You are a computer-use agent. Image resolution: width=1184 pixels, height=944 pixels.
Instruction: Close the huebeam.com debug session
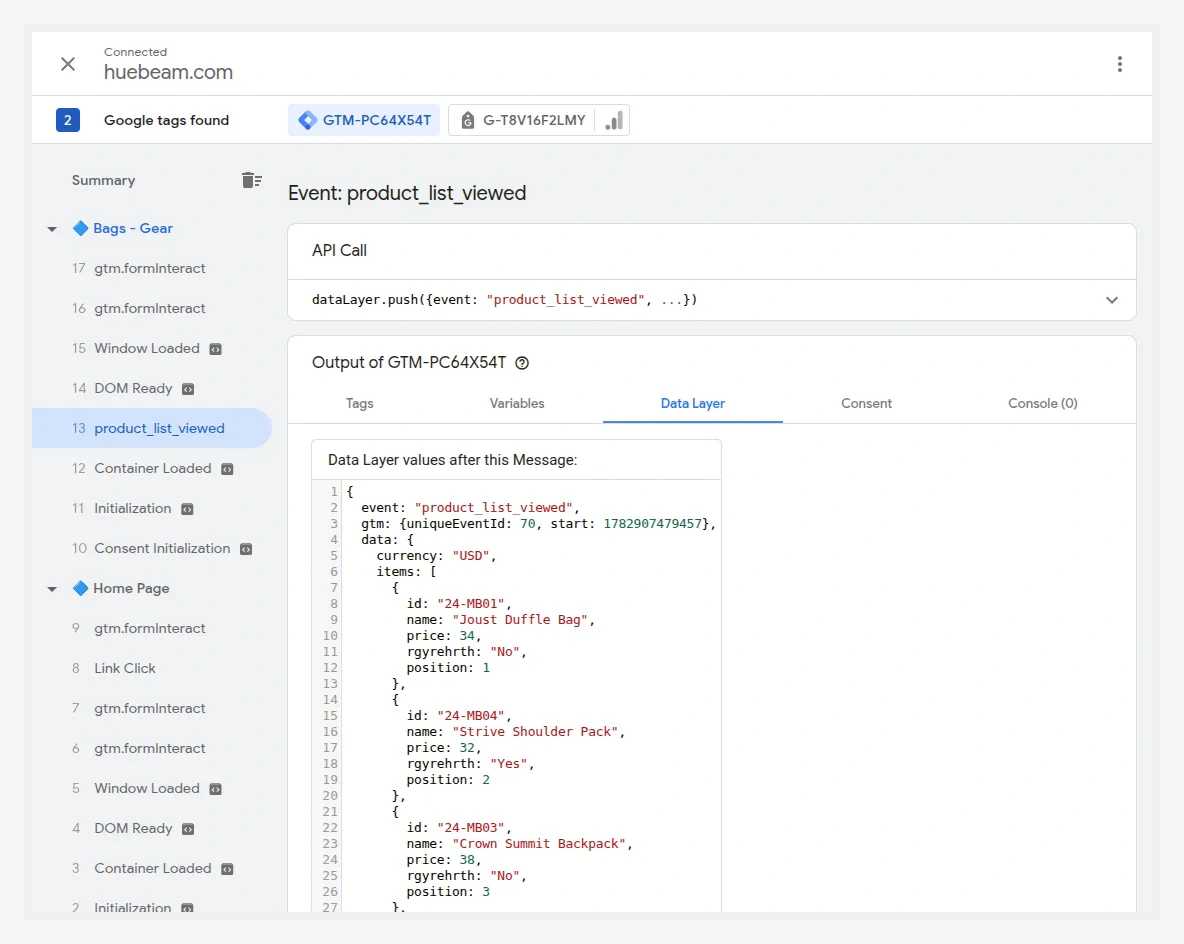(x=68, y=64)
